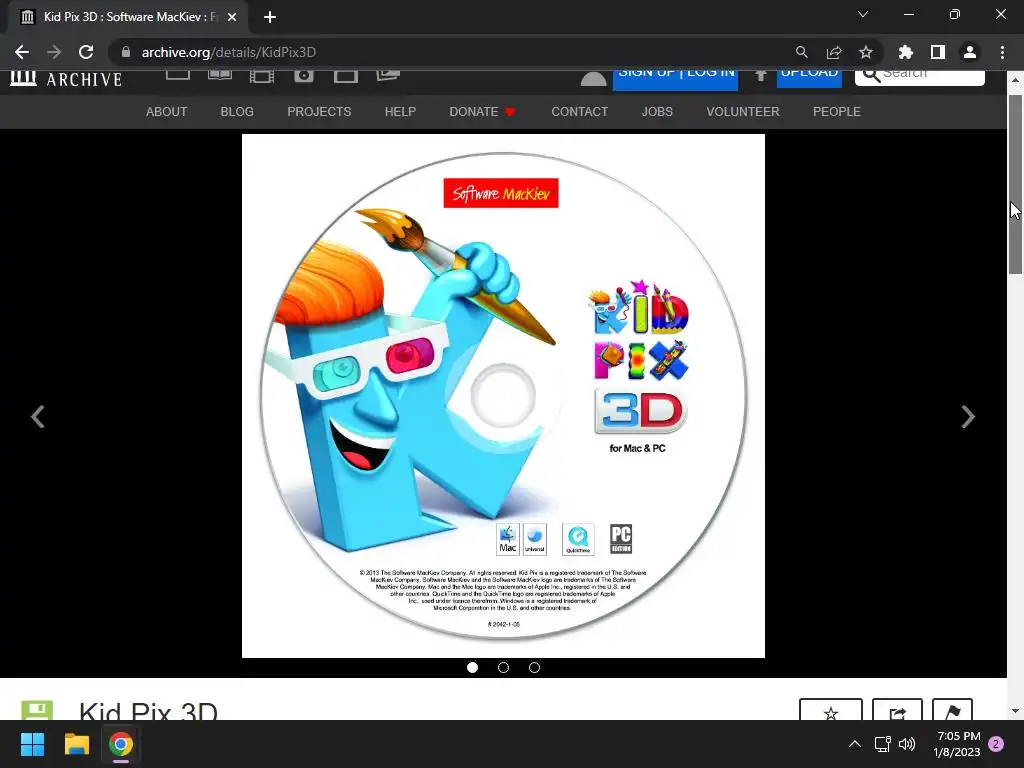View site information lock icon
The image size is (1024, 768).
[x=126, y=52]
